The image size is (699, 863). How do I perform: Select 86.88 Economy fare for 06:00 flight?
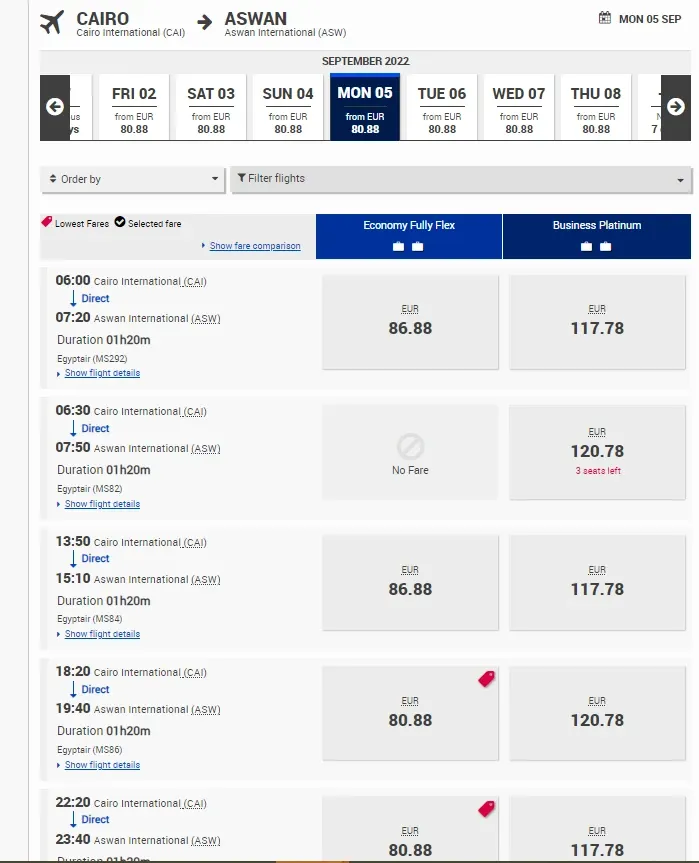[x=410, y=320]
